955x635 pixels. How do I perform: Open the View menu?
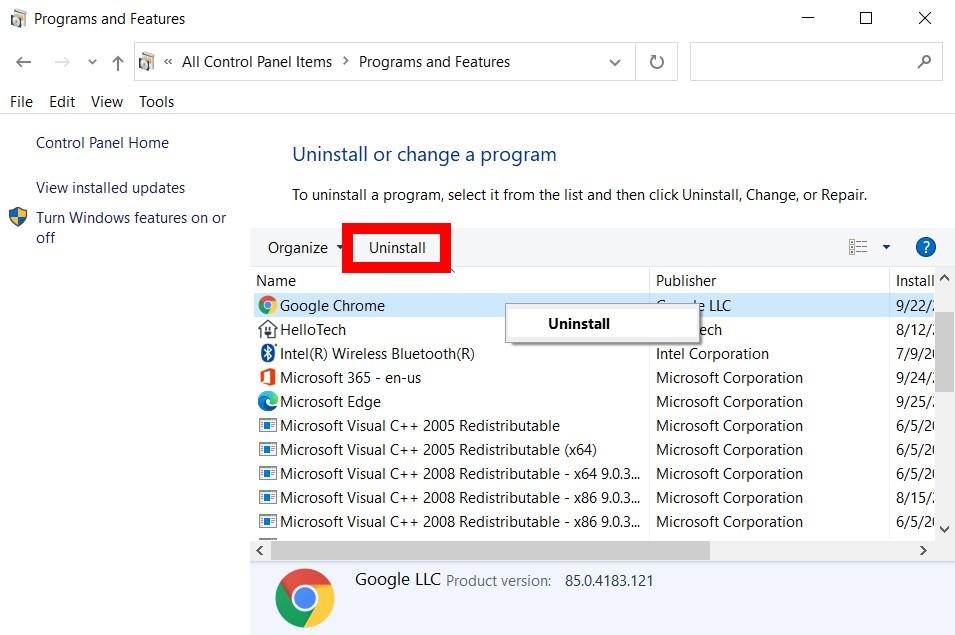point(106,101)
